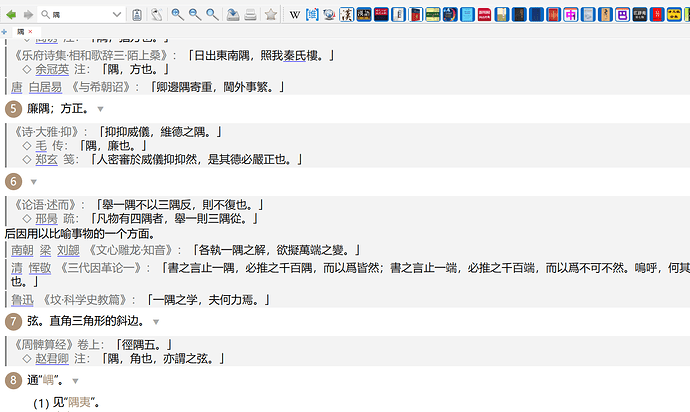Close the 隅 tab with the red x
This screenshot has width=690, height=412.
pos(30,32)
